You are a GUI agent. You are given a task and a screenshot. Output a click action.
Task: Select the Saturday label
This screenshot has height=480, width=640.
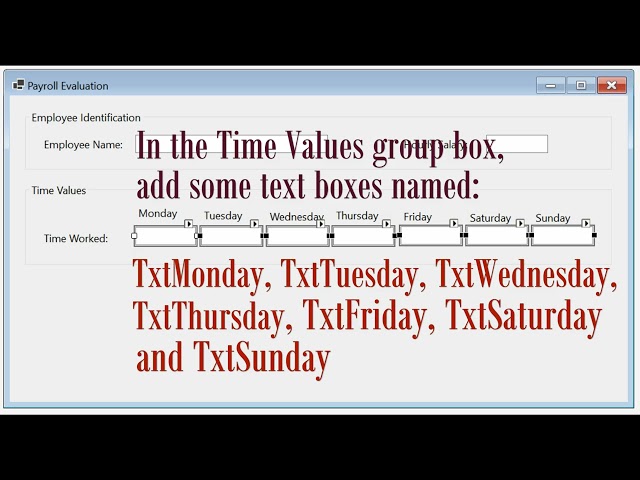coord(490,218)
